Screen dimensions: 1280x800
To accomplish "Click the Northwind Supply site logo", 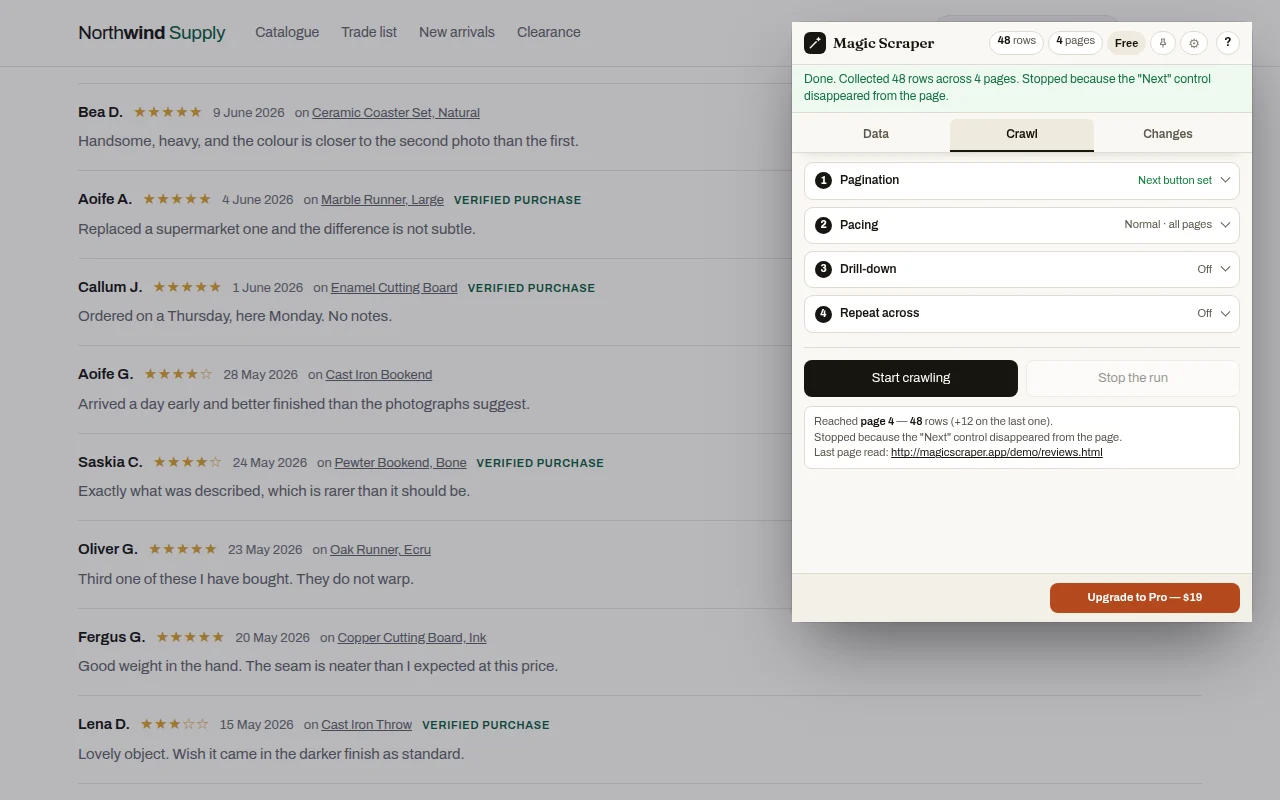I will pos(152,33).
